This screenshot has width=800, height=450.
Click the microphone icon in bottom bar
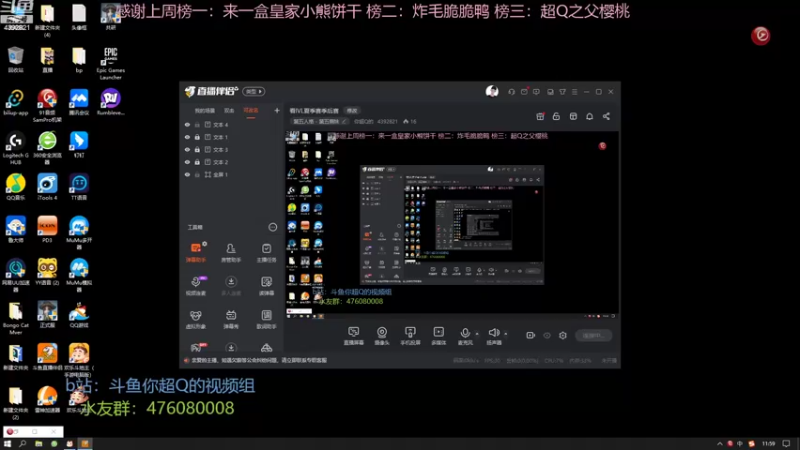465,333
